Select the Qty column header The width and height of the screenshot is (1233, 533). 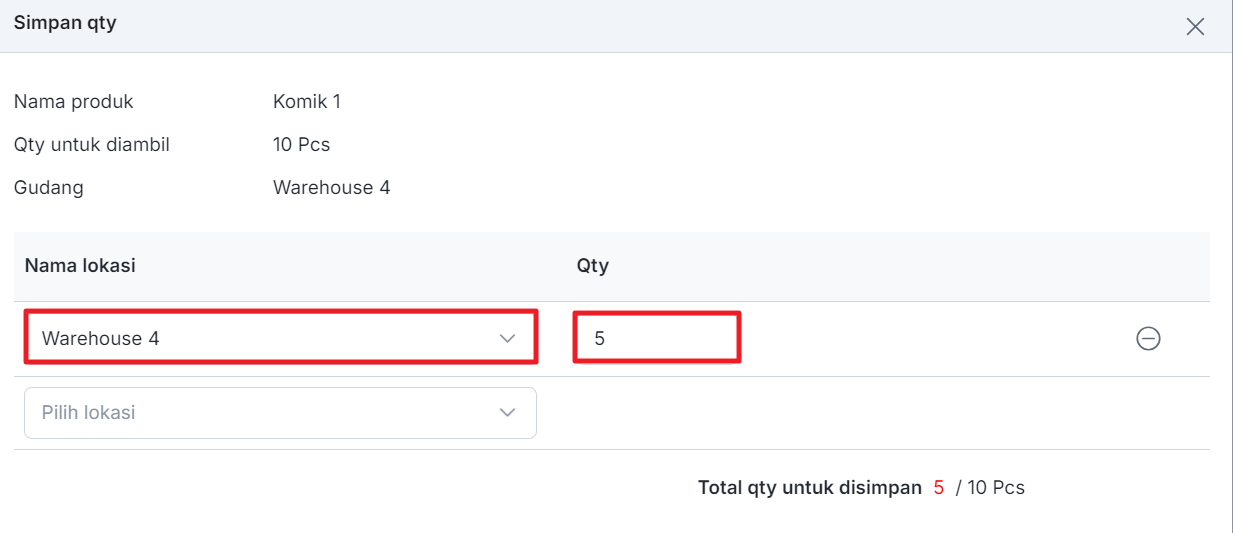593,266
